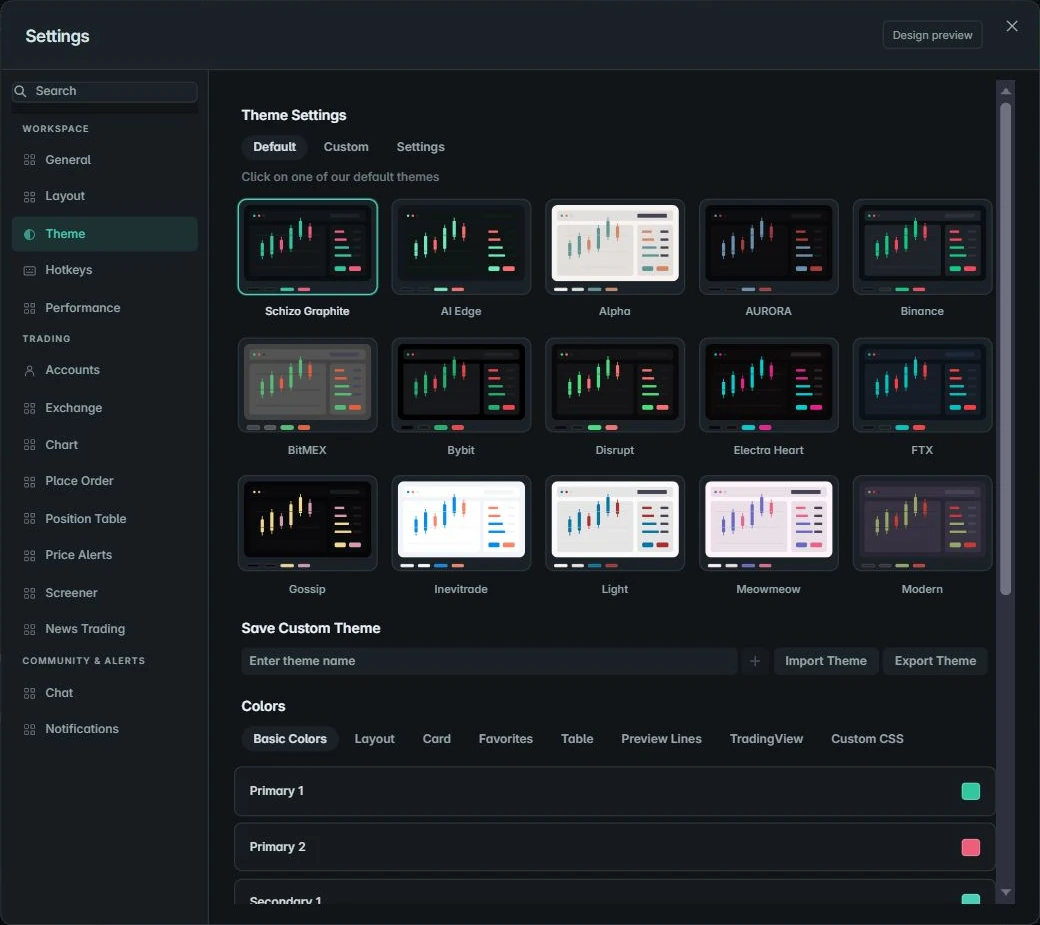
Task: Apply the Modern theme thumbnail
Action: coord(922,523)
